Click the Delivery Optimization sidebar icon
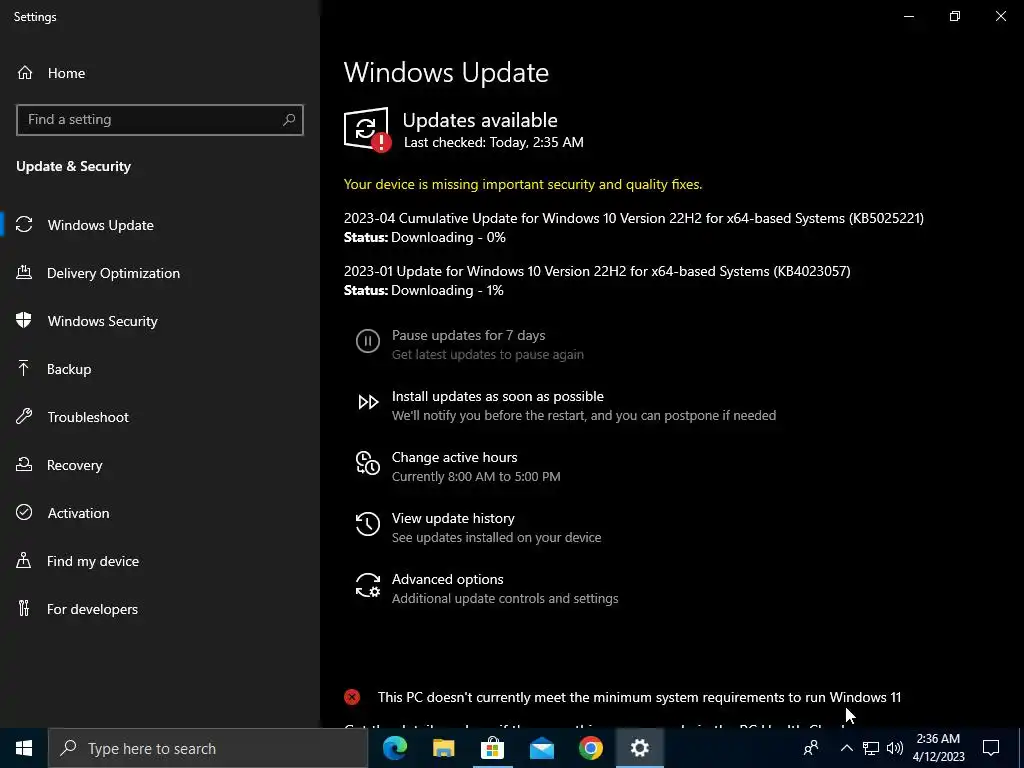 pyautogui.click(x=24, y=273)
